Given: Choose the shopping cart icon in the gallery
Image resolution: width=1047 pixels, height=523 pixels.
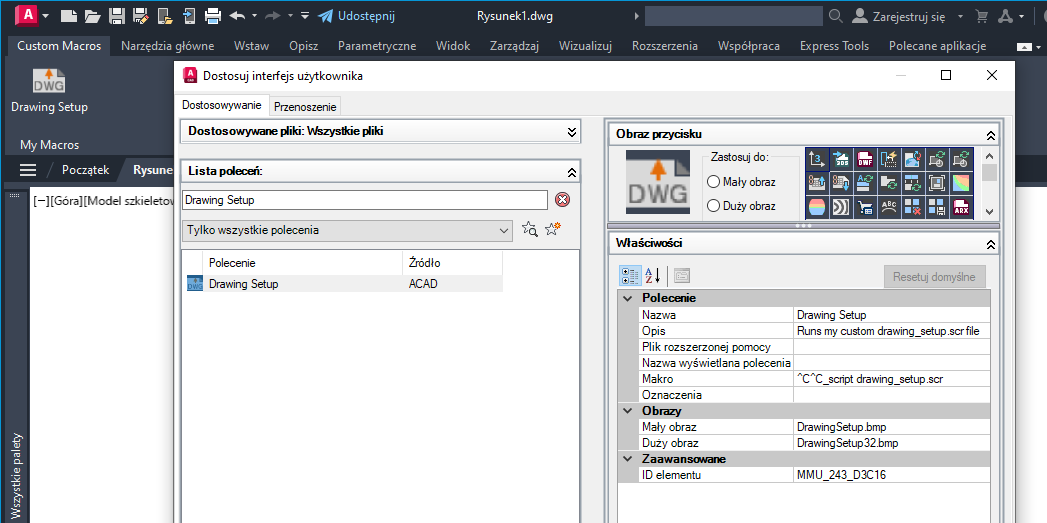Looking at the screenshot, I should click(866, 206).
